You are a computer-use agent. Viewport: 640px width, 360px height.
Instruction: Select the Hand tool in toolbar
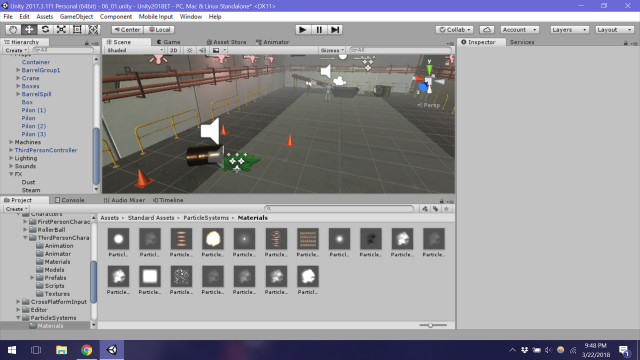(x=13, y=29)
